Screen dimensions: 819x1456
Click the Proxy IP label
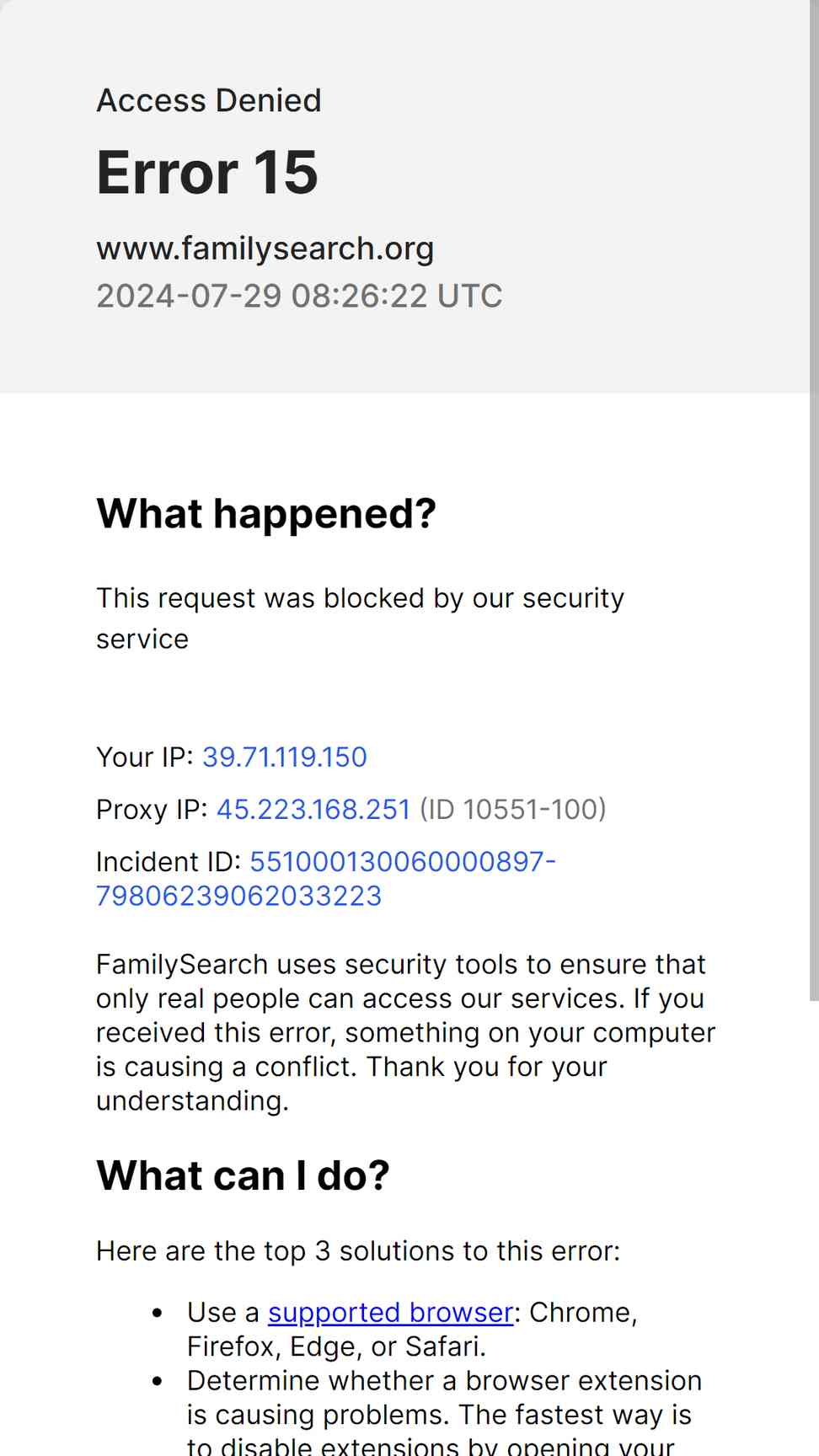click(153, 809)
